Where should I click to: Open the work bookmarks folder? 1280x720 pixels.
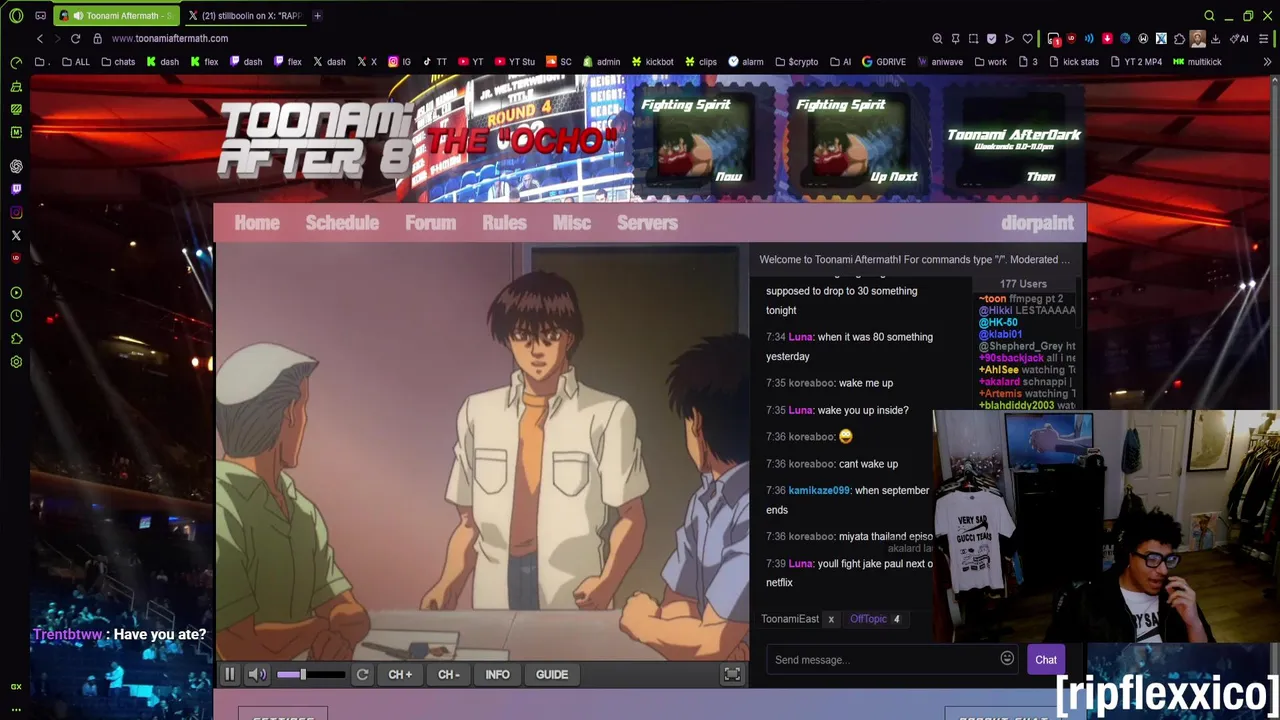[990, 62]
